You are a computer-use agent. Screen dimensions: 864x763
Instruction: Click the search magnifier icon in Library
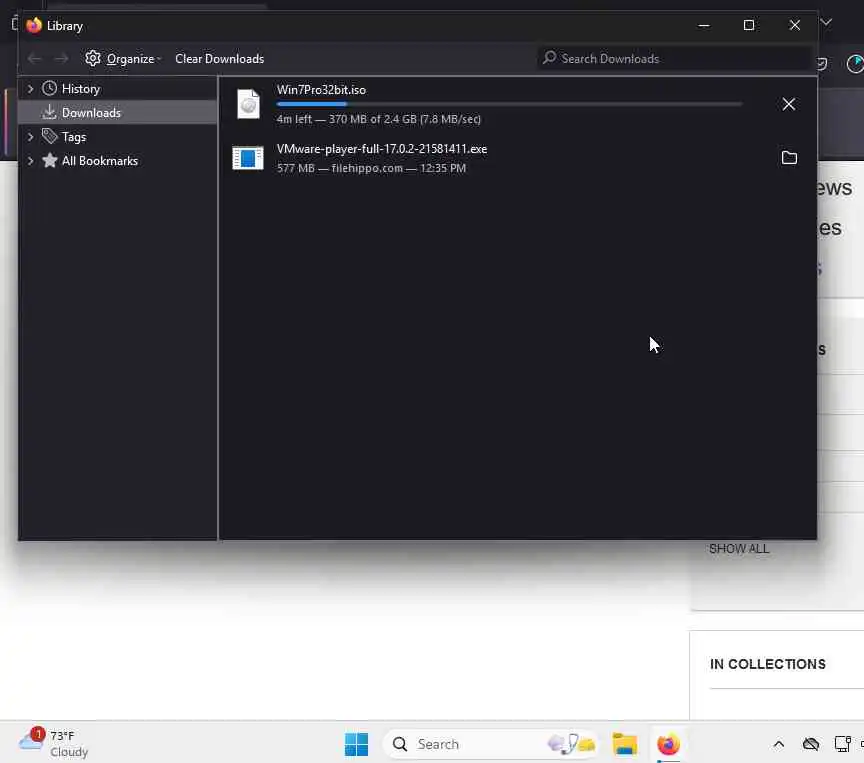[549, 57]
